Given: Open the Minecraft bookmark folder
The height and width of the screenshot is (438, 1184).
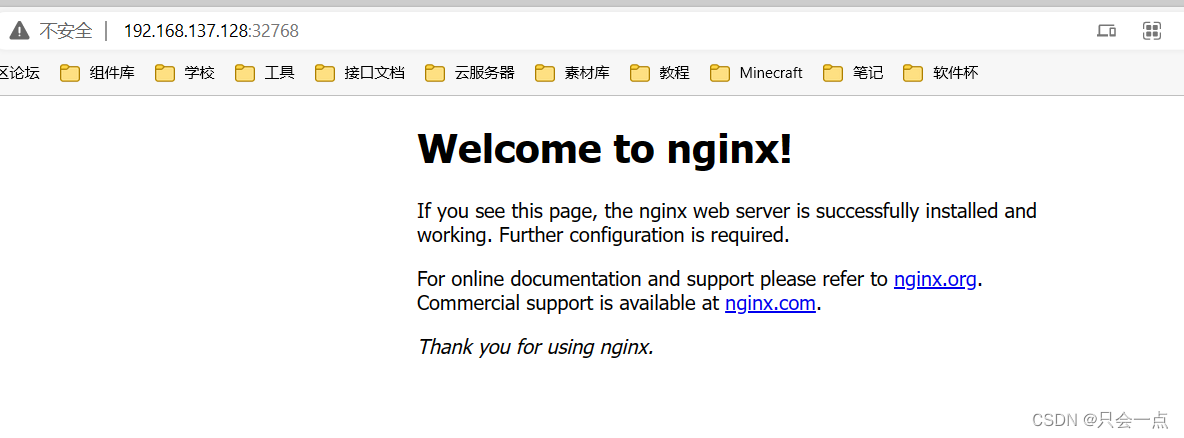Looking at the screenshot, I should (757, 73).
